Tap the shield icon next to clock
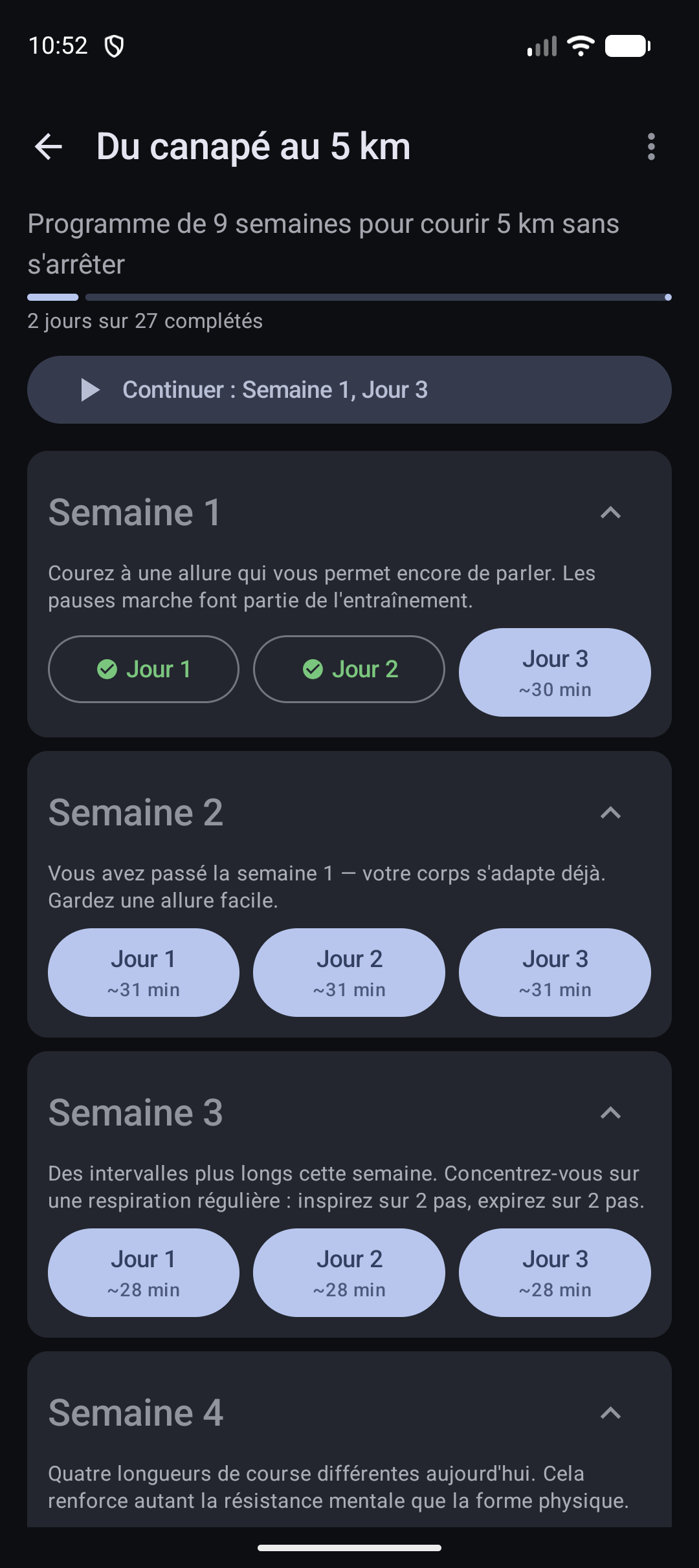Image resolution: width=699 pixels, height=1568 pixels. tap(115, 46)
